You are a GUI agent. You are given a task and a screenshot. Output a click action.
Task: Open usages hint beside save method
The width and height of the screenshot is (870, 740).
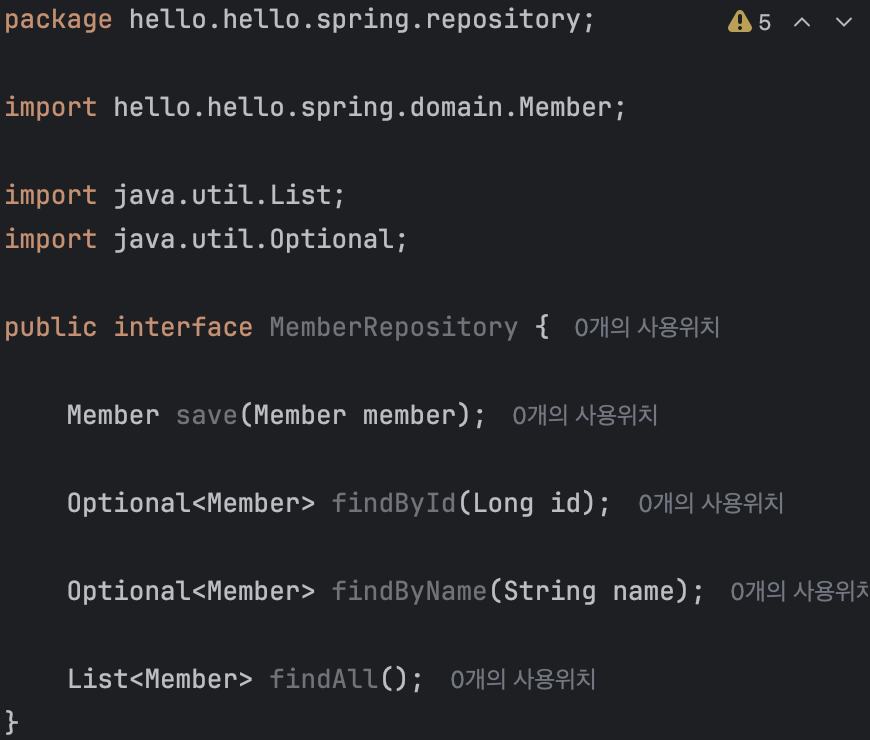[x=585, y=415]
